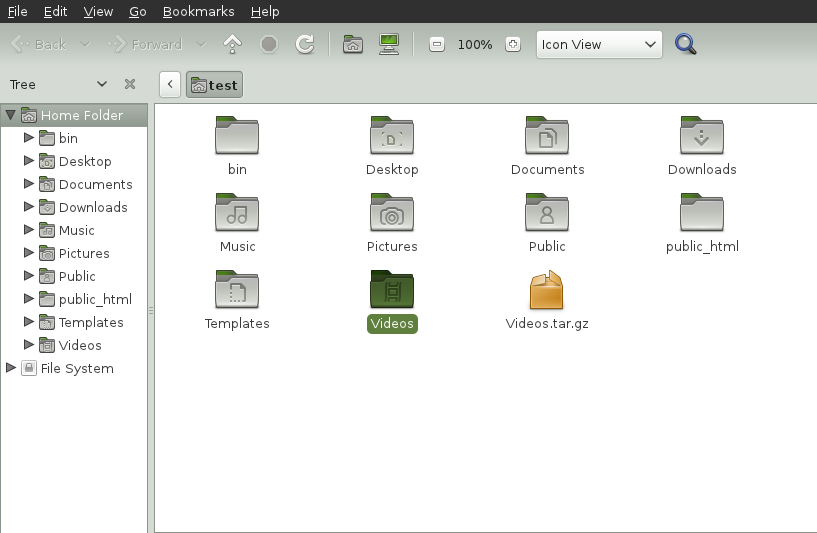
Task: Expand the File System tree node
Action: click(x=10, y=367)
